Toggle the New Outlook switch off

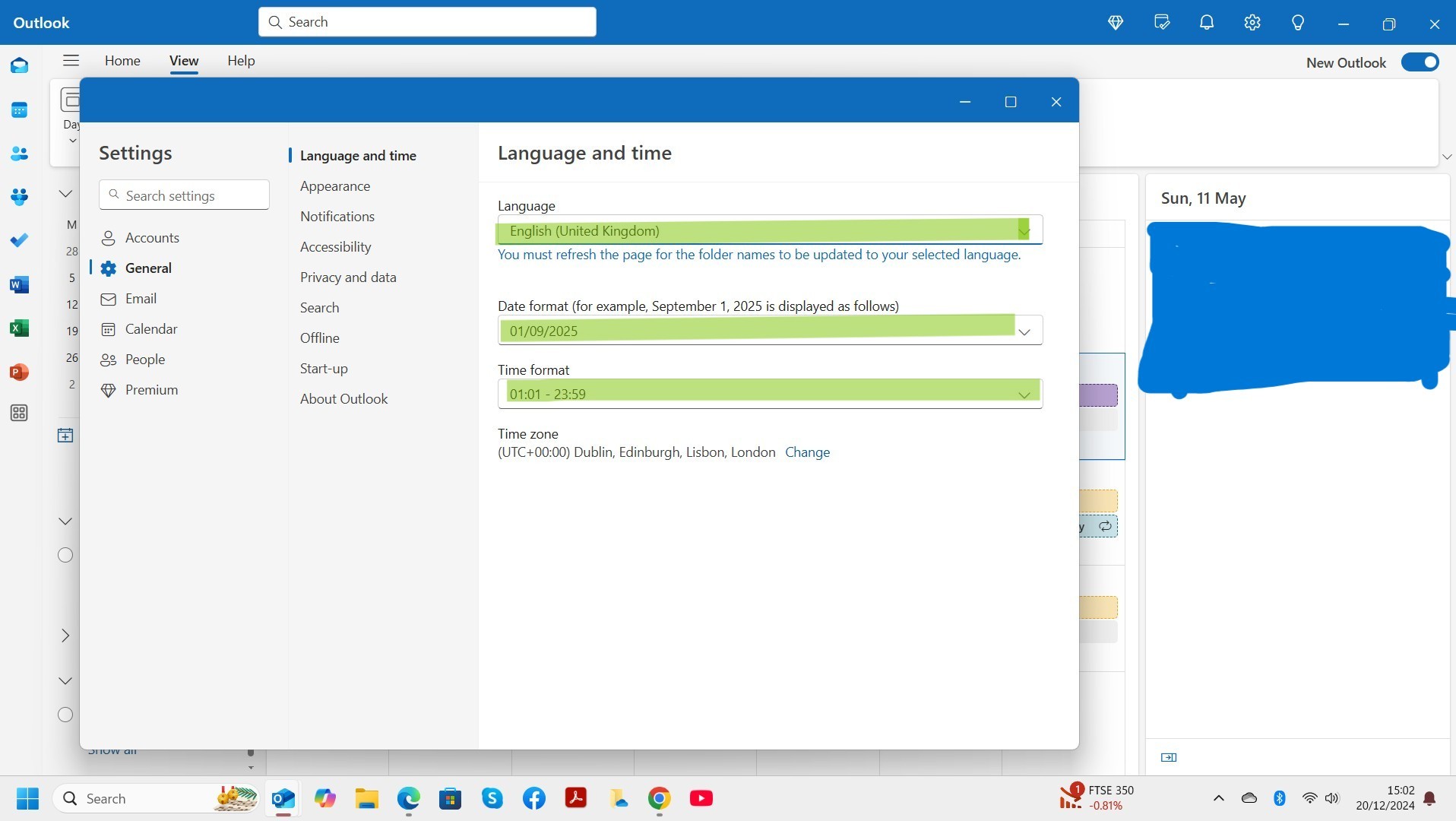point(1420,62)
